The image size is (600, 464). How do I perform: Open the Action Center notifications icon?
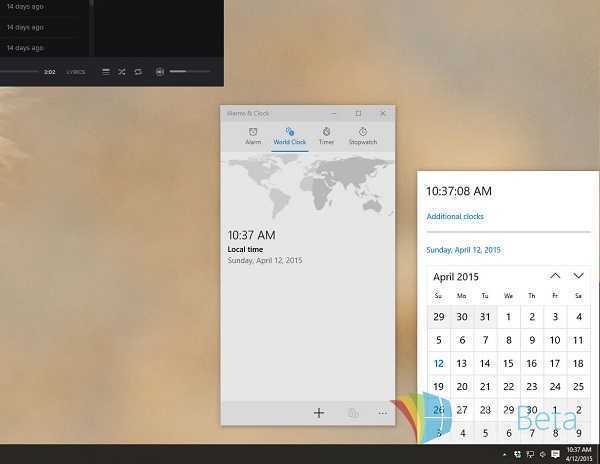(555, 454)
